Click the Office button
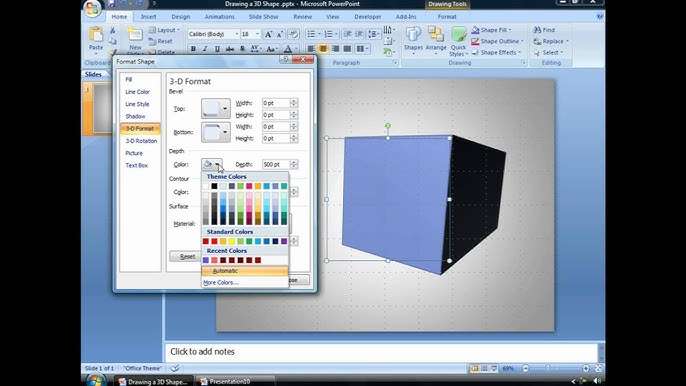 click(x=93, y=8)
